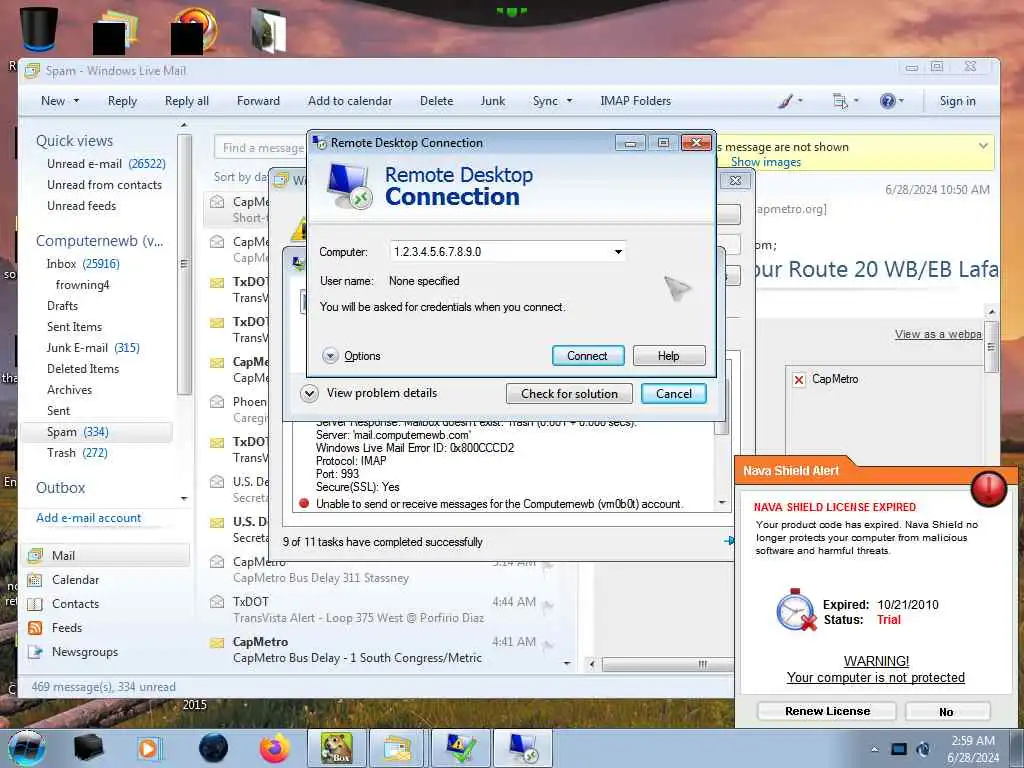Open Windows Start orb
The height and width of the screenshot is (768, 1024).
click(26, 748)
